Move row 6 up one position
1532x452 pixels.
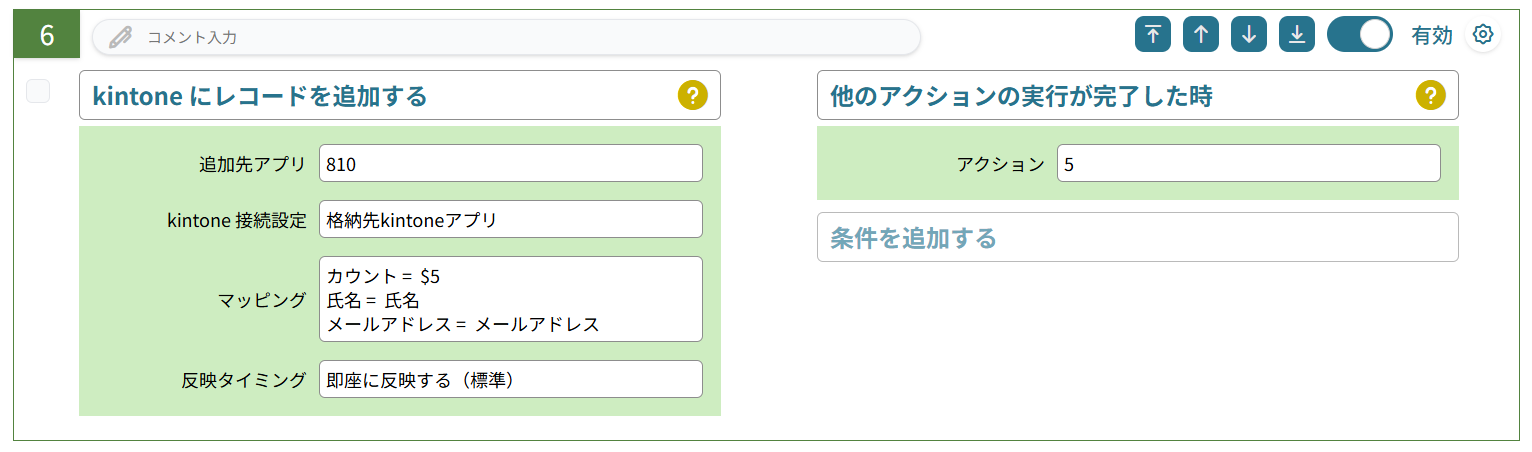click(1201, 34)
